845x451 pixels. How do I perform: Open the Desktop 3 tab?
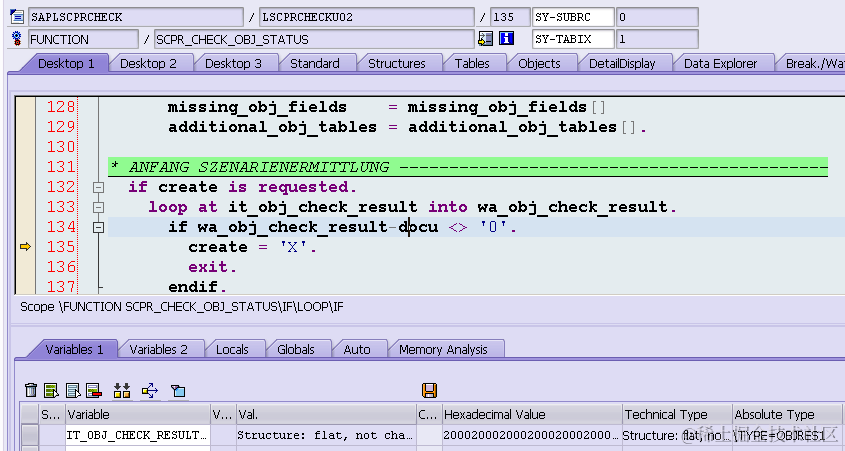pyautogui.click(x=233, y=64)
